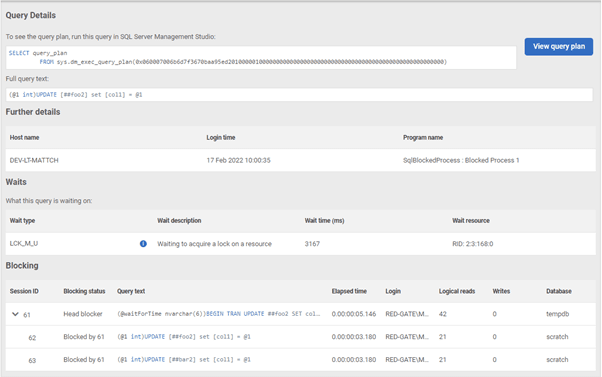The image size is (602, 377).
Task: Select blocked session 62 row
Action: pos(301,337)
